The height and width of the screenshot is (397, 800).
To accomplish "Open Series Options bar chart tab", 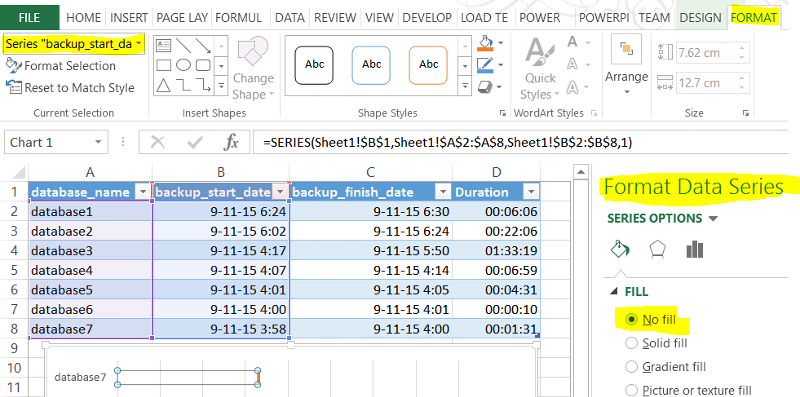I will point(694,250).
